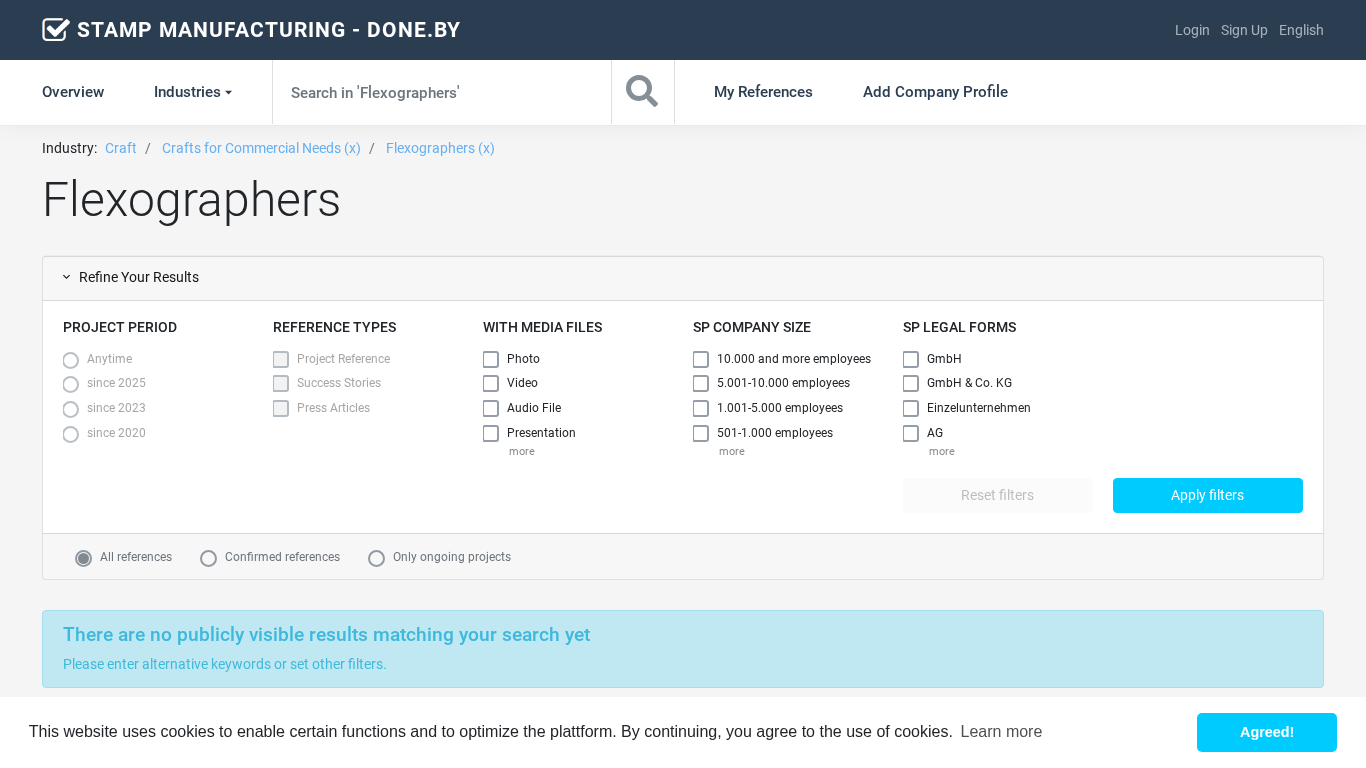Select the All references radio button
The height and width of the screenshot is (768, 1366).
click(84, 558)
